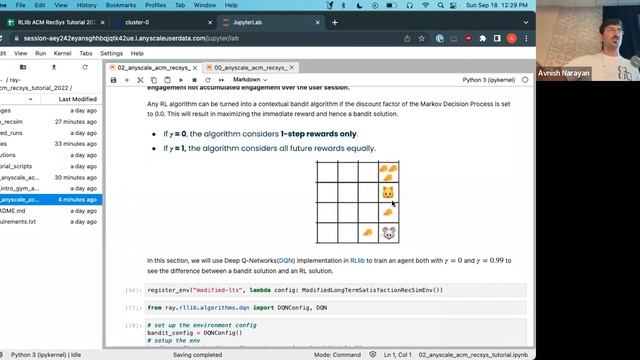This screenshot has width=640, height=360.
Task: Select the README.md file row
Action: pos(51,211)
